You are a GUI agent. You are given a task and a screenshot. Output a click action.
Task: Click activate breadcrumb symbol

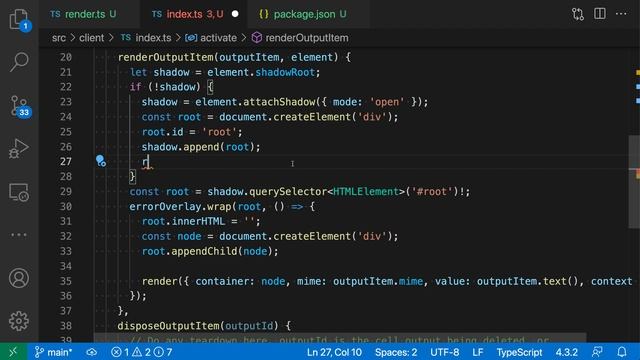[211, 38]
